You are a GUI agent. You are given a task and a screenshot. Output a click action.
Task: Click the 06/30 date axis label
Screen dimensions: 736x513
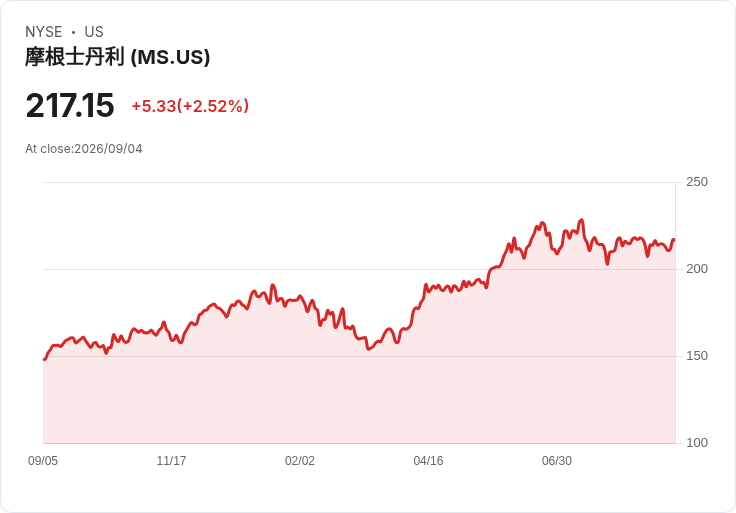[x=557, y=461]
